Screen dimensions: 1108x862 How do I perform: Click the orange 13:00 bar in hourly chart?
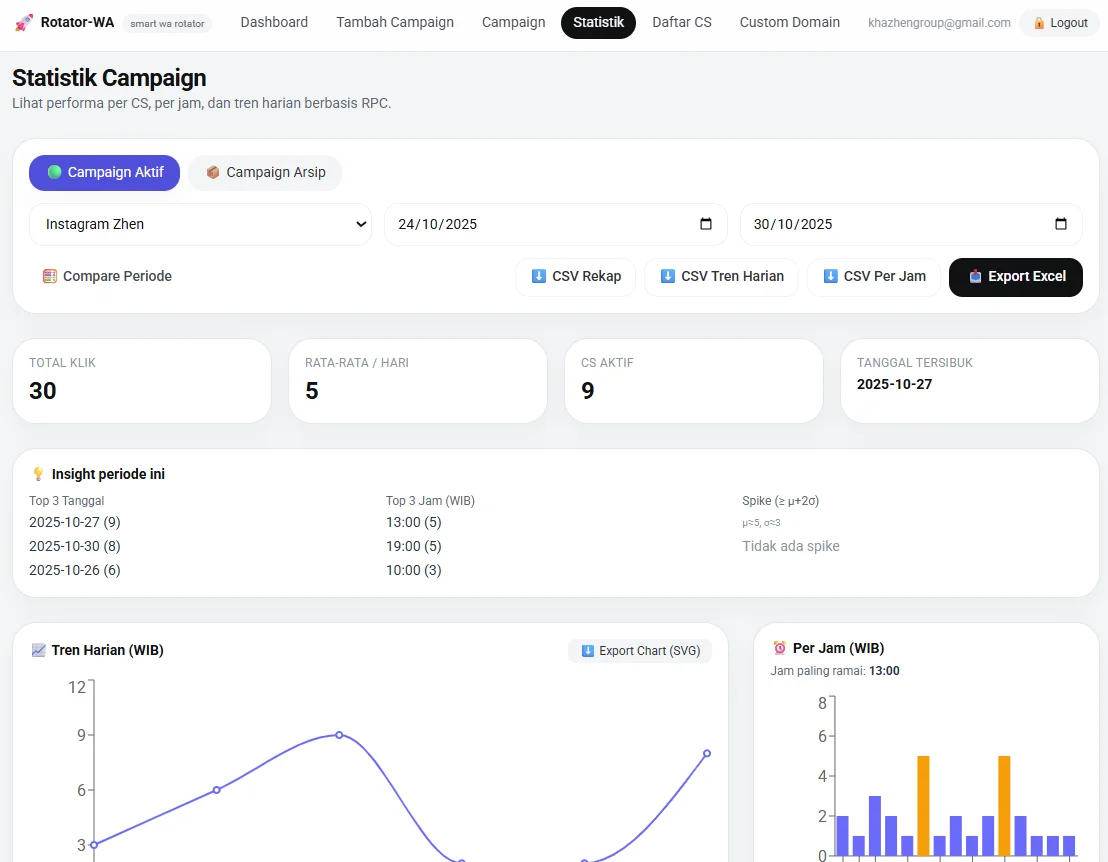[923, 805]
